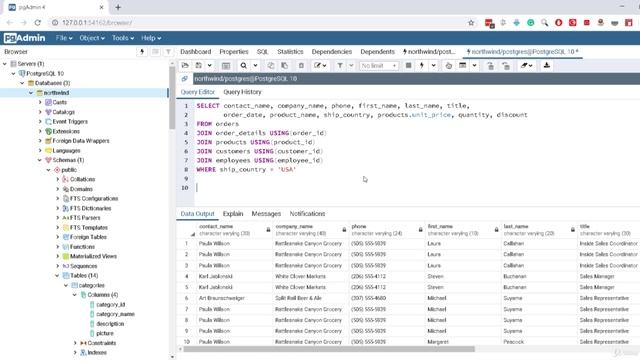Viewport: 640px width, 360px height.
Task: Open the Notifications results tab
Action: point(307,214)
